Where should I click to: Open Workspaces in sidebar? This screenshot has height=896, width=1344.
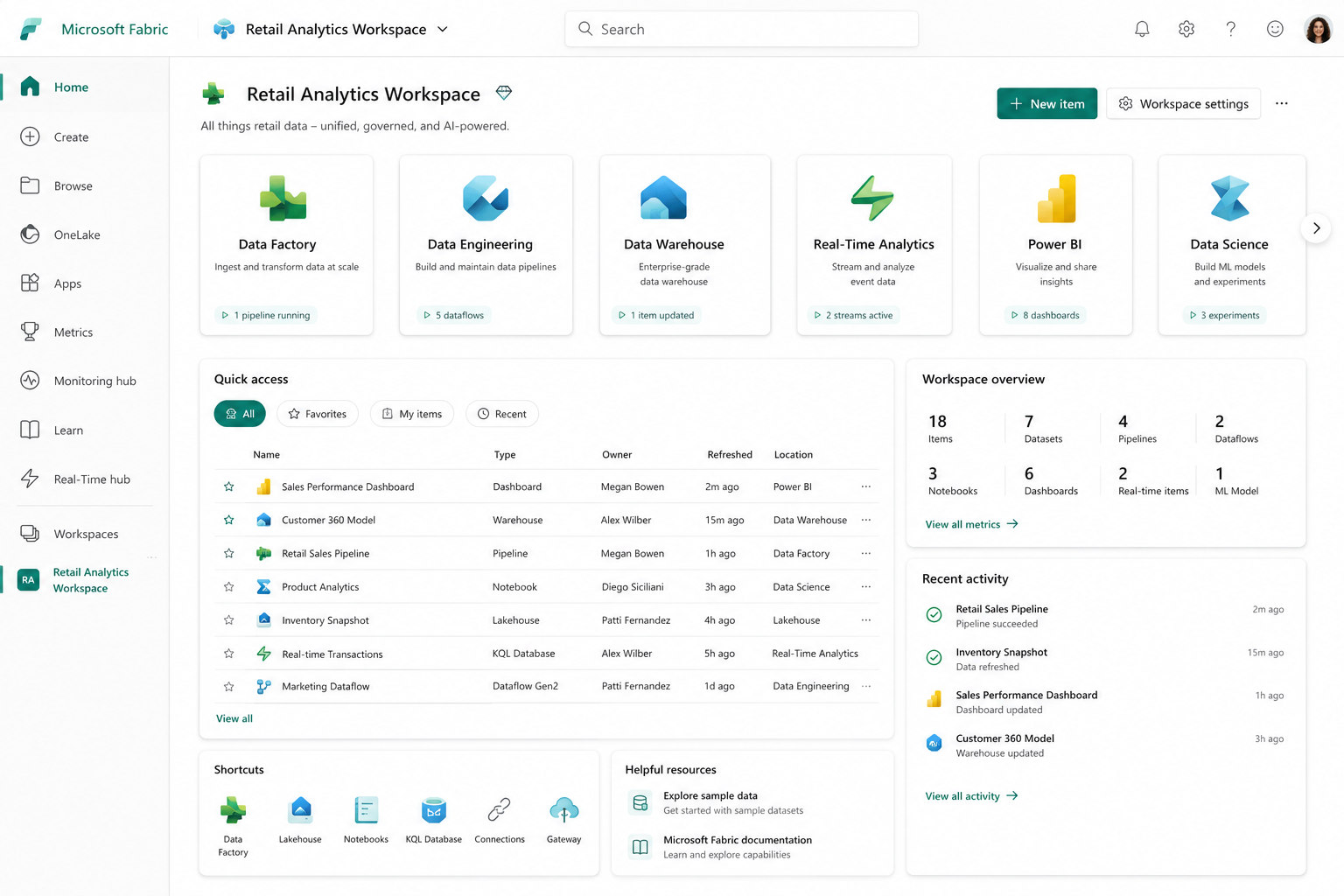[84, 534]
